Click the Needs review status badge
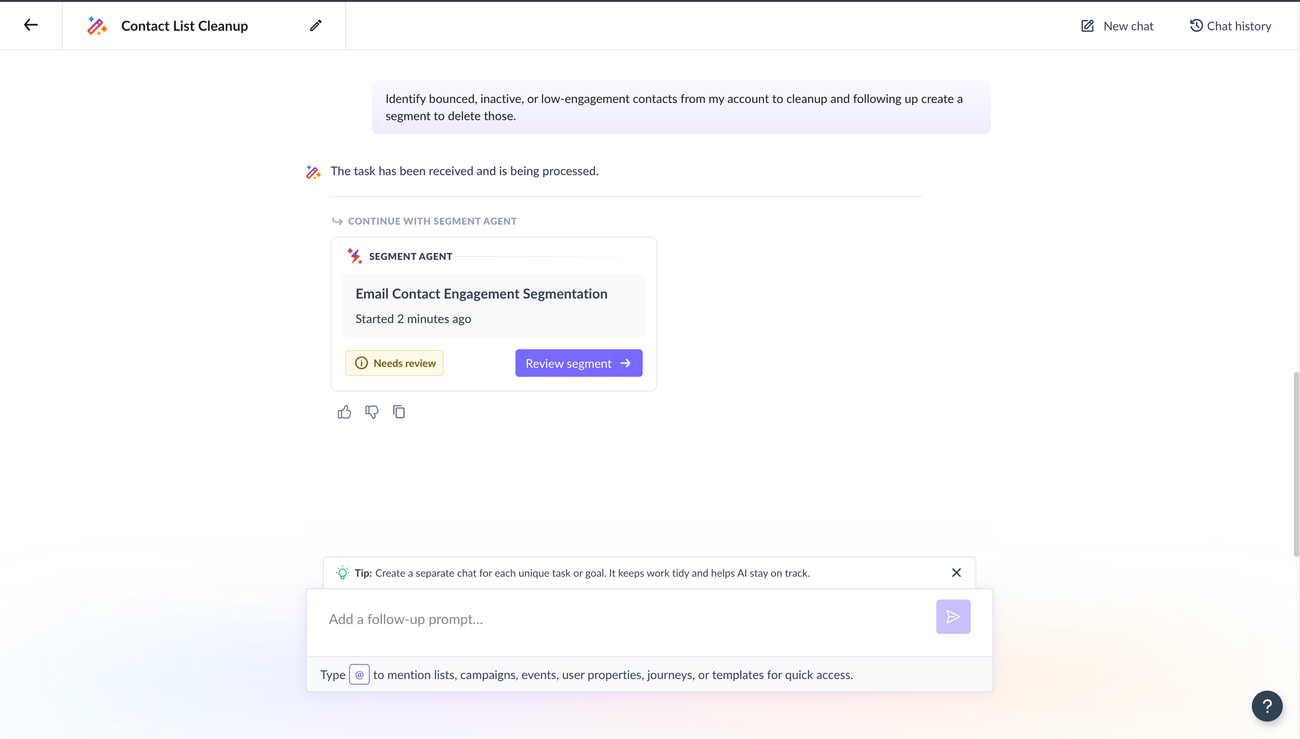1300x739 pixels. pos(395,363)
